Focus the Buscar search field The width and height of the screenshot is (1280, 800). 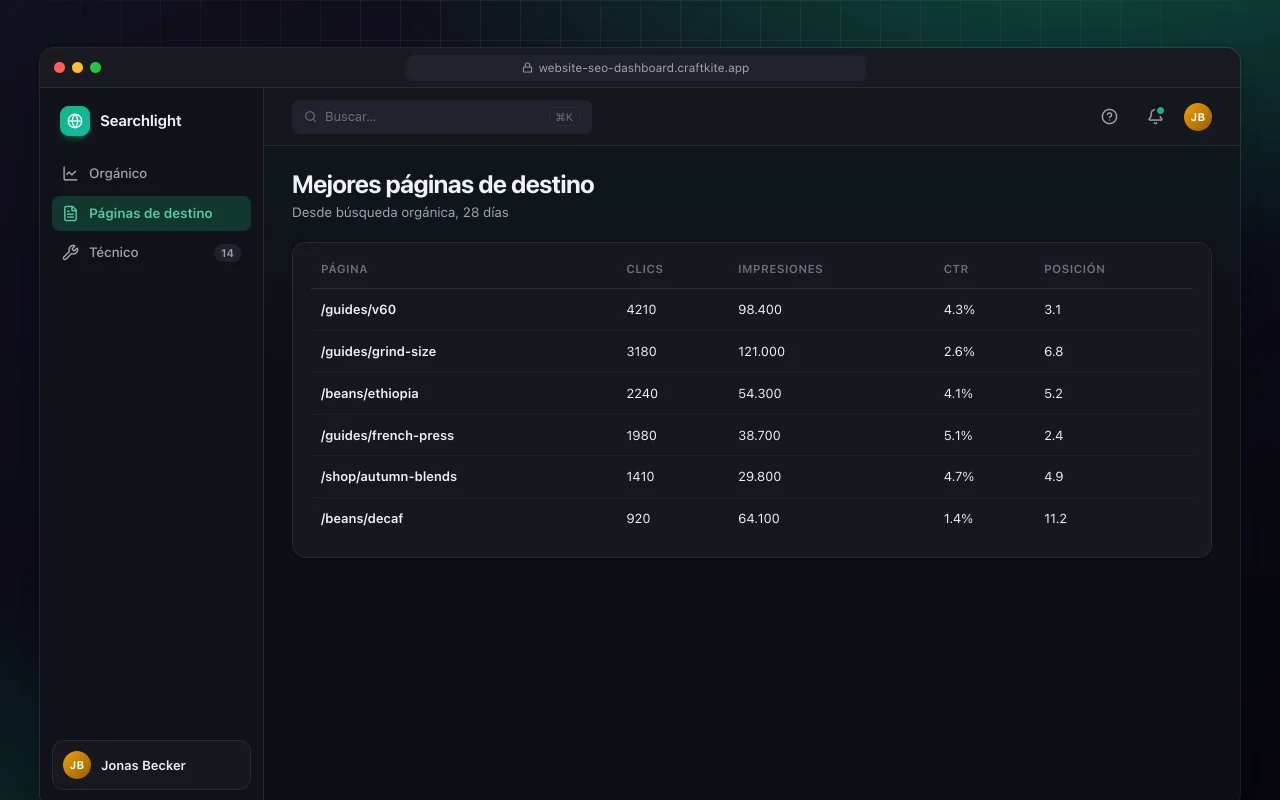click(x=442, y=117)
